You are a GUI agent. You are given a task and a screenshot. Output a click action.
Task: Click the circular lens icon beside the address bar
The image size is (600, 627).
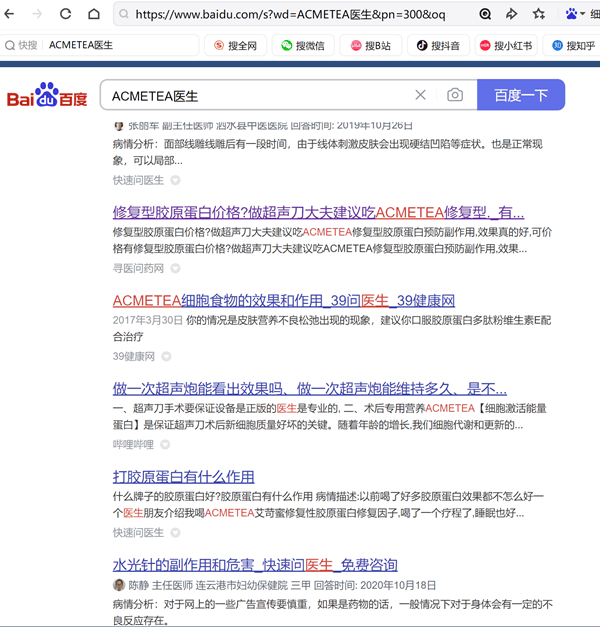[x=485, y=14]
